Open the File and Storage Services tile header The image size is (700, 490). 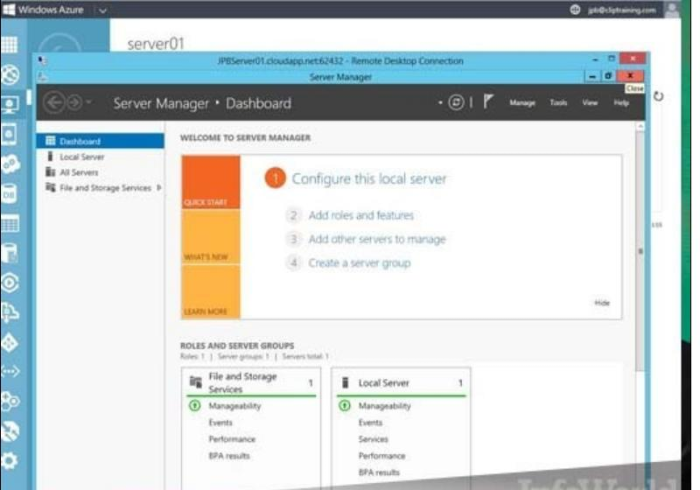(x=251, y=382)
